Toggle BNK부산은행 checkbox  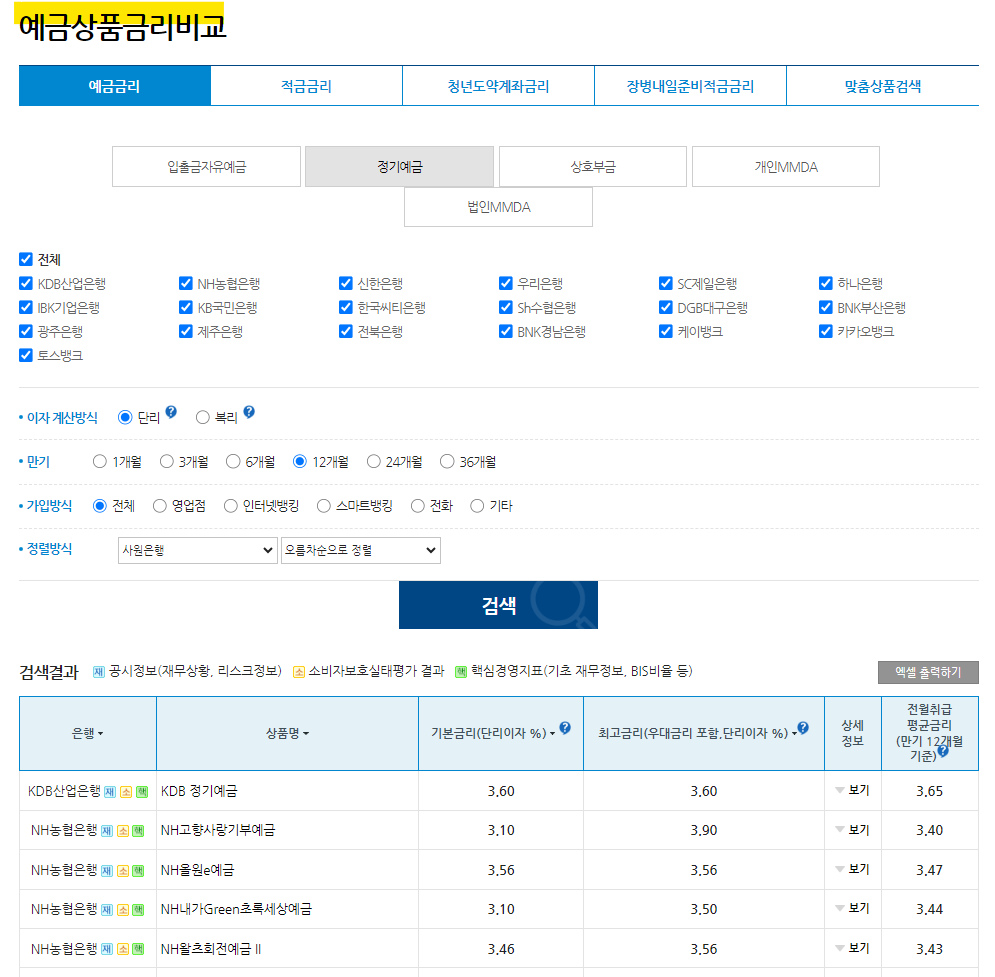point(826,307)
